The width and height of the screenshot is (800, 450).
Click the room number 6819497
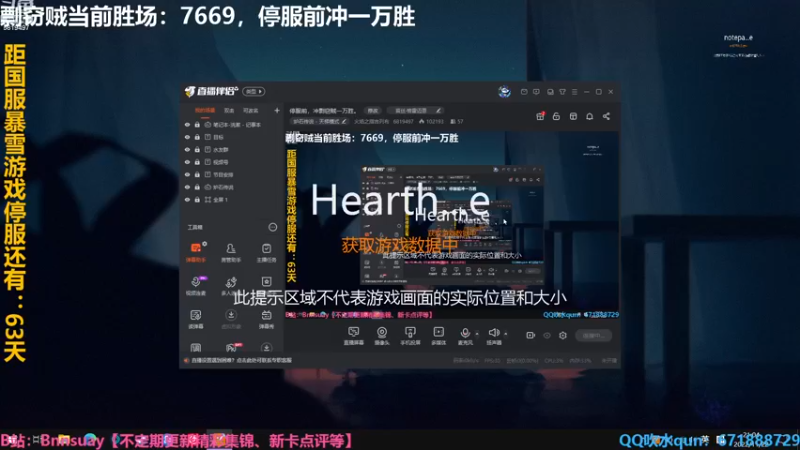[403, 121]
